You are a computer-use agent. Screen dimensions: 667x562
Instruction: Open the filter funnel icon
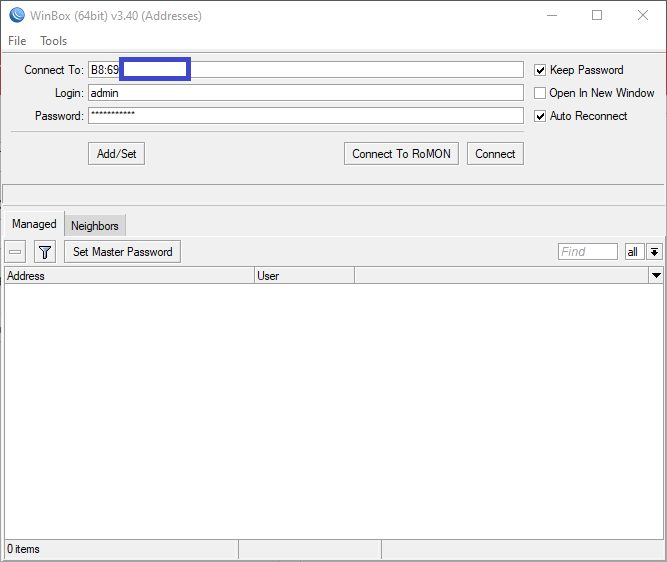pos(45,252)
